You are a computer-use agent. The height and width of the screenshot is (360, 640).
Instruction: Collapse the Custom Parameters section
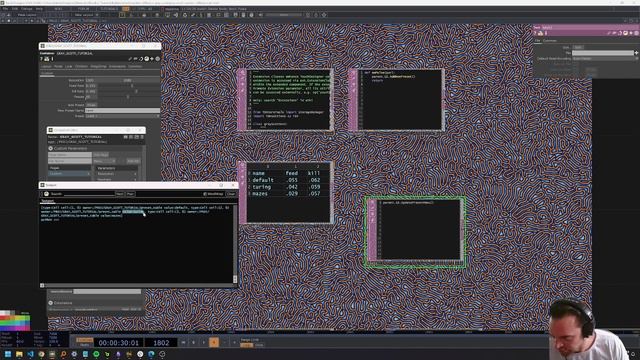coord(51,149)
